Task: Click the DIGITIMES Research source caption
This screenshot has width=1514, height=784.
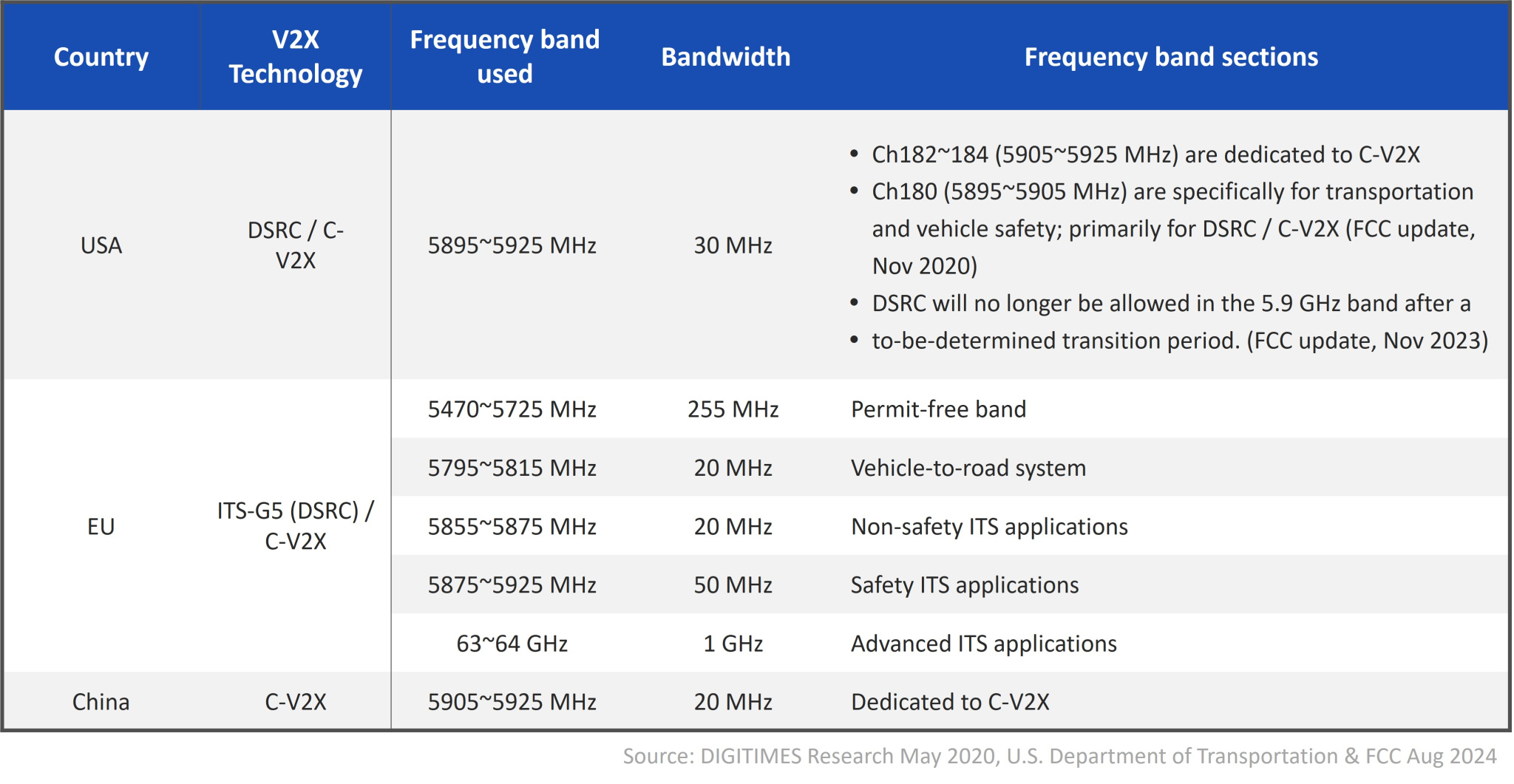Action: pos(1059,756)
